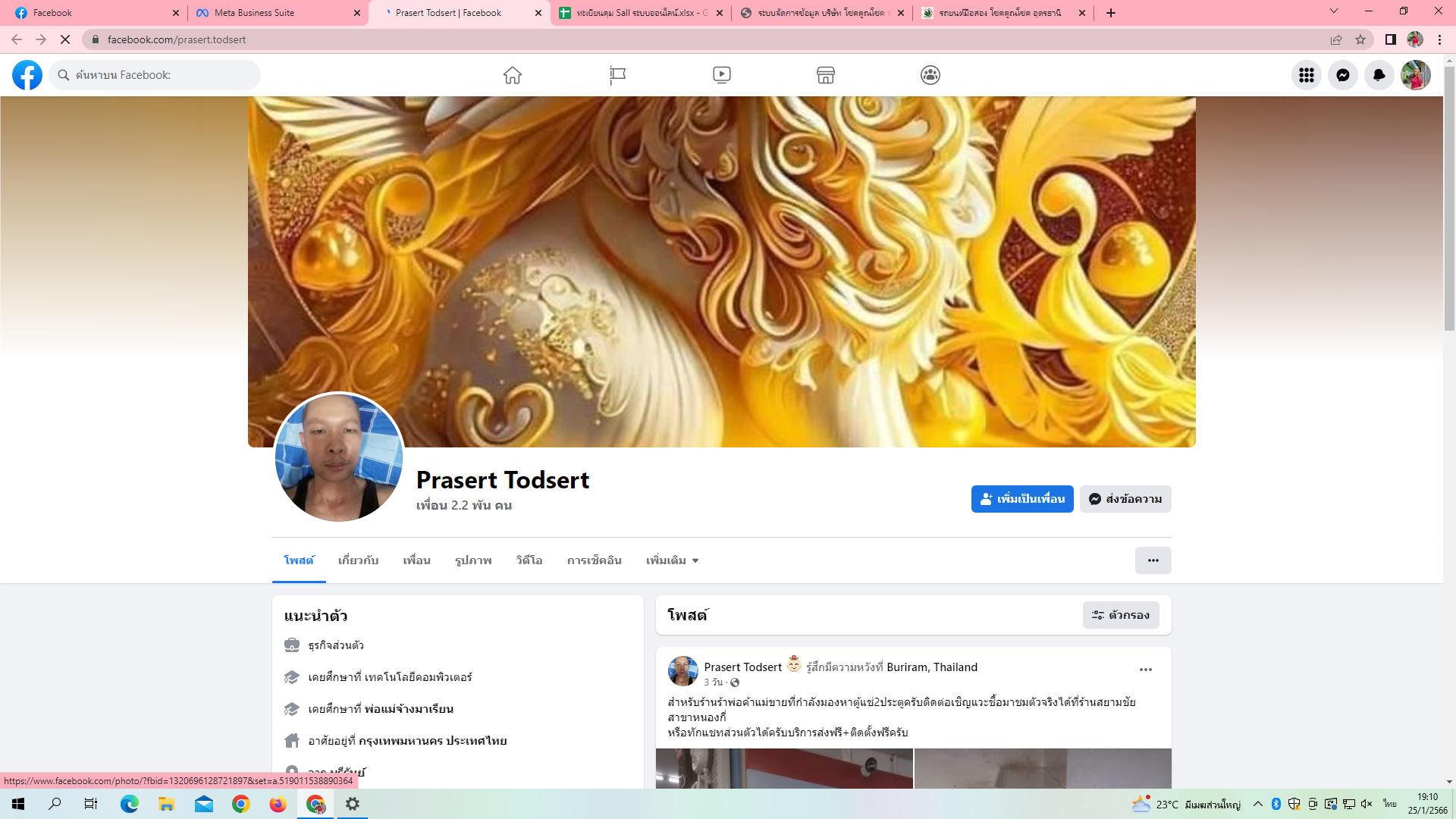Open Messenger chats icon in header
Image resolution: width=1456 pixels, height=819 pixels.
pos(1342,75)
